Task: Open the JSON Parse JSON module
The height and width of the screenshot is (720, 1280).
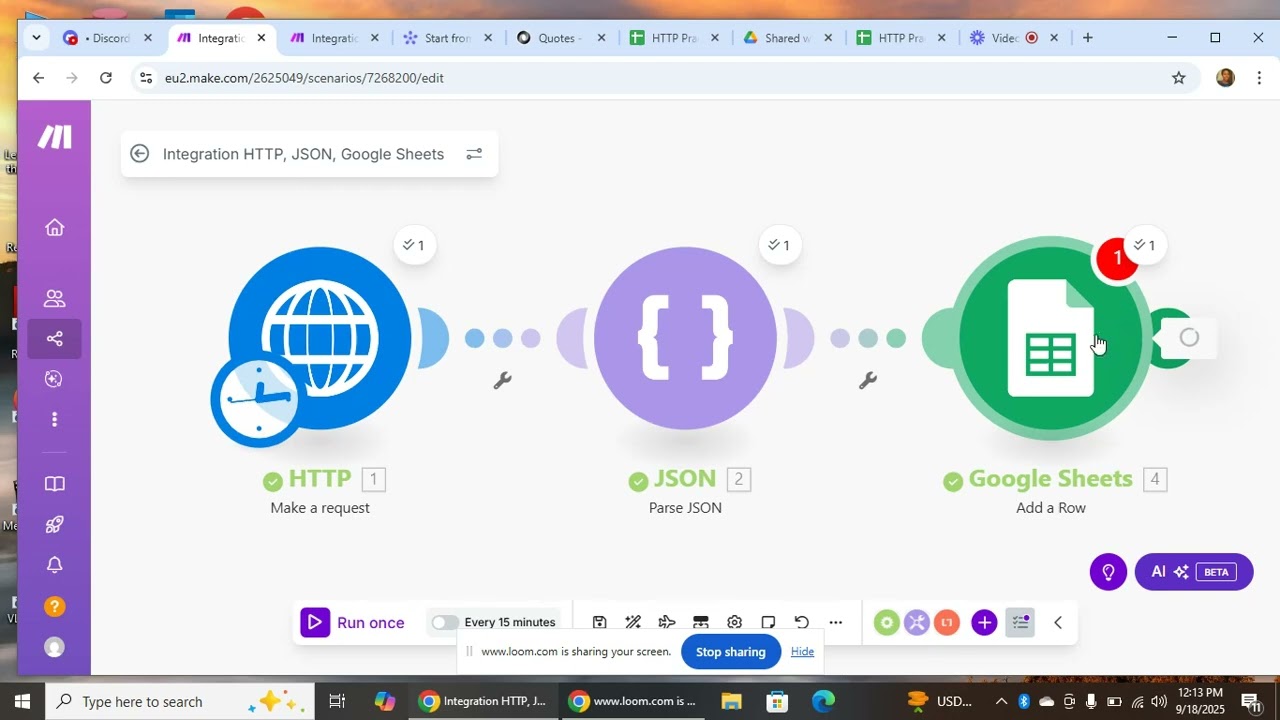Action: click(x=685, y=338)
